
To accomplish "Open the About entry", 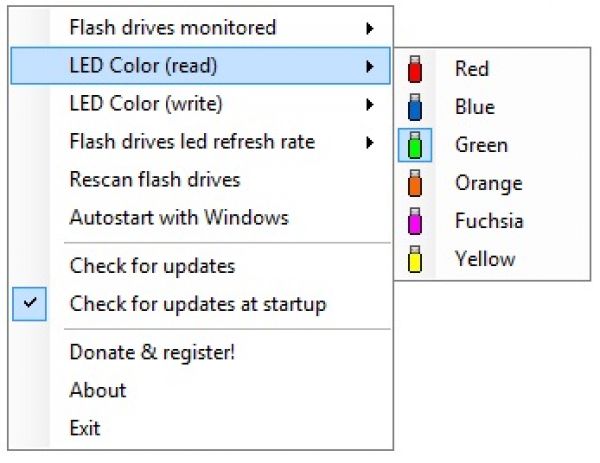I will click(98, 390).
